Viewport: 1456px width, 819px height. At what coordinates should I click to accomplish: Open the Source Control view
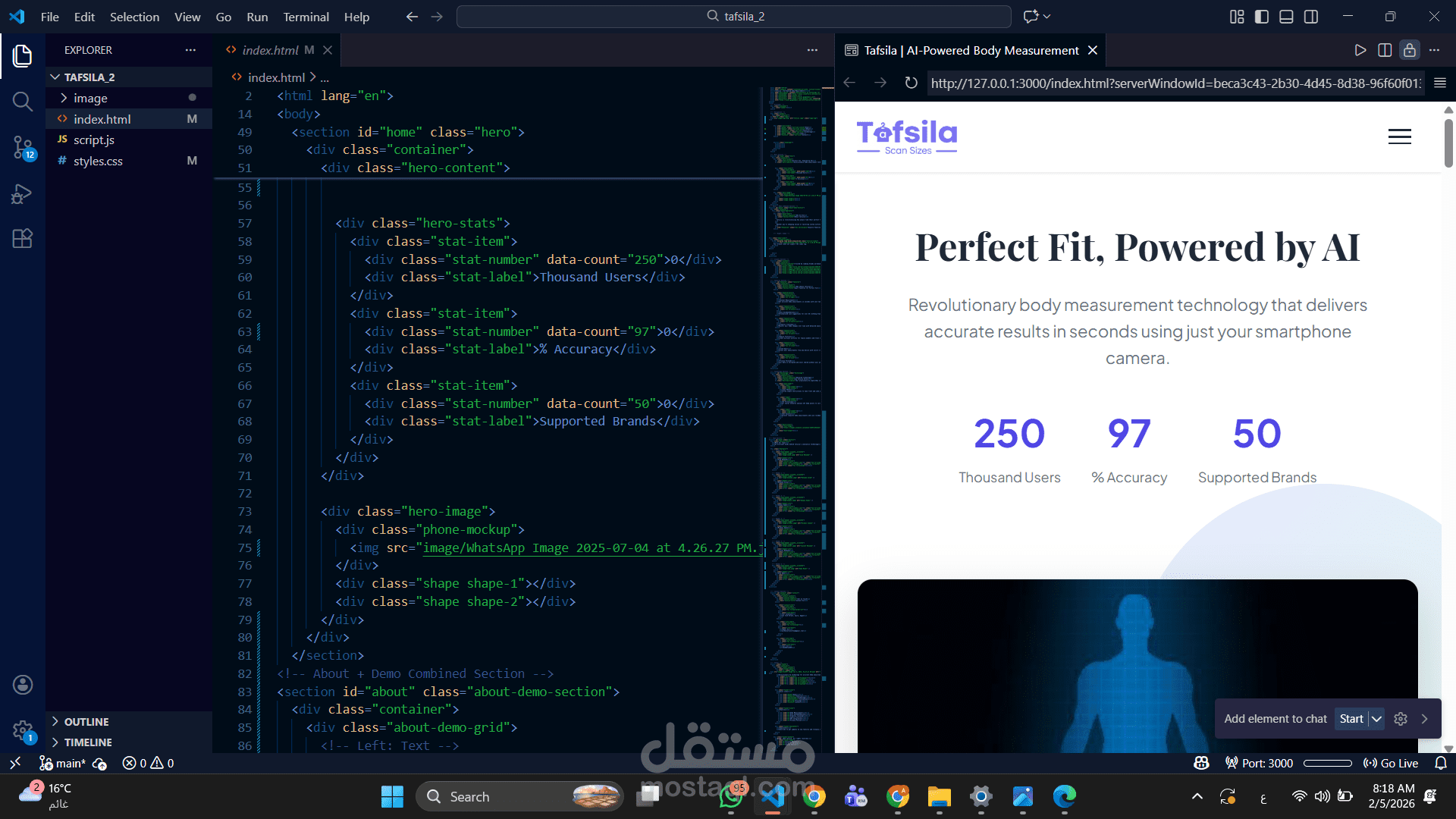pos(22,147)
